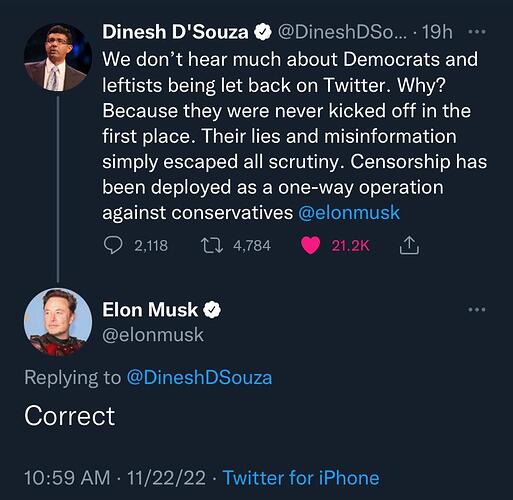Open the three-dot menu on Elon Musk's reply

click(x=477, y=309)
